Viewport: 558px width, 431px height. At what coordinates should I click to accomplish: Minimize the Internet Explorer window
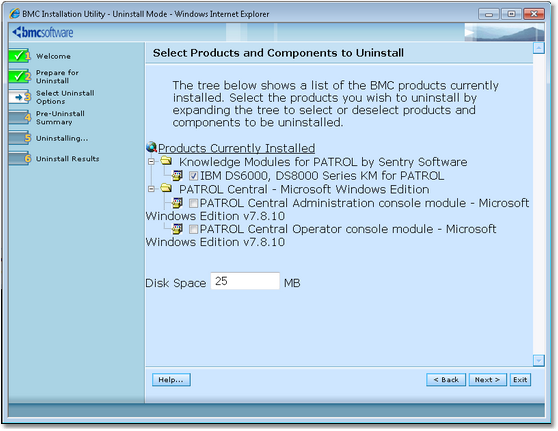click(489, 14)
